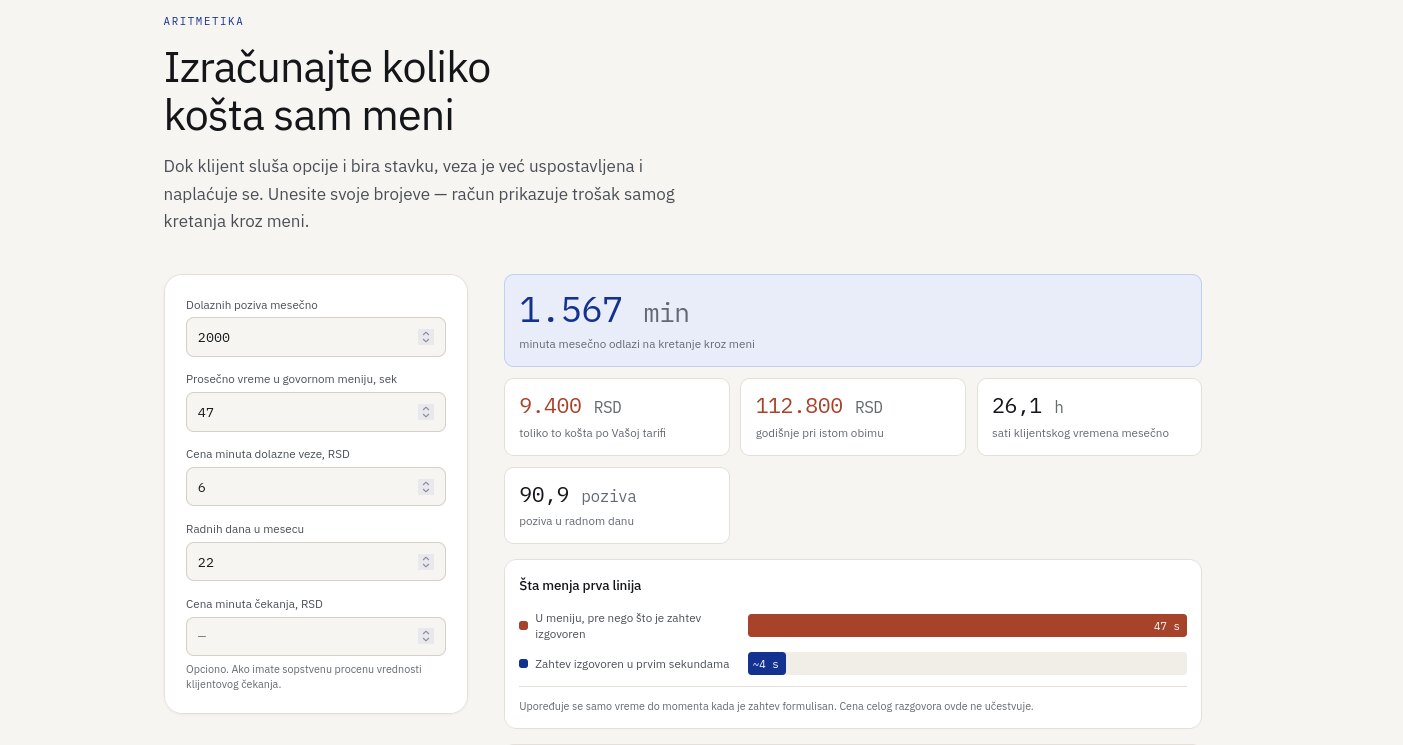Click the stepper icon for incoming calls field
The width and height of the screenshot is (1403, 745).
426,337
